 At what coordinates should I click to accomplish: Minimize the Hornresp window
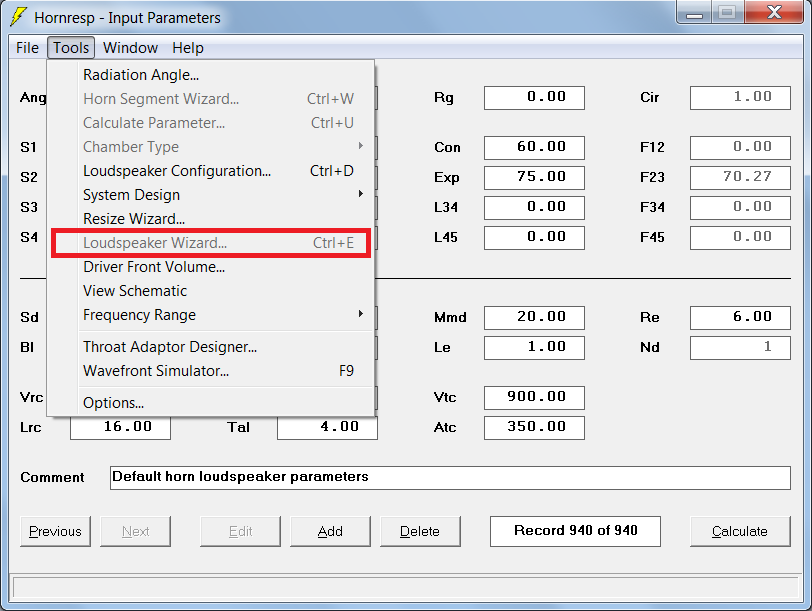[x=694, y=12]
